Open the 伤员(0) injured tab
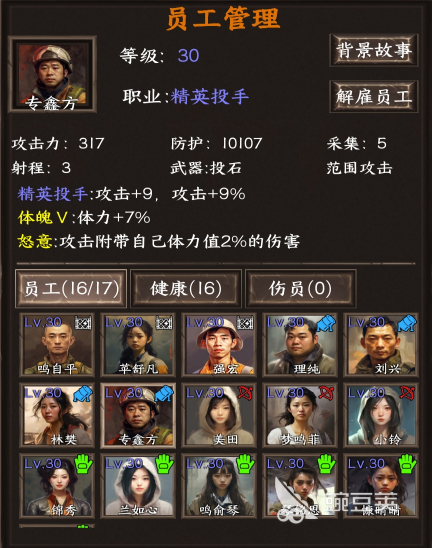This screenshot has width=432, height=548. tap(301, 289)
